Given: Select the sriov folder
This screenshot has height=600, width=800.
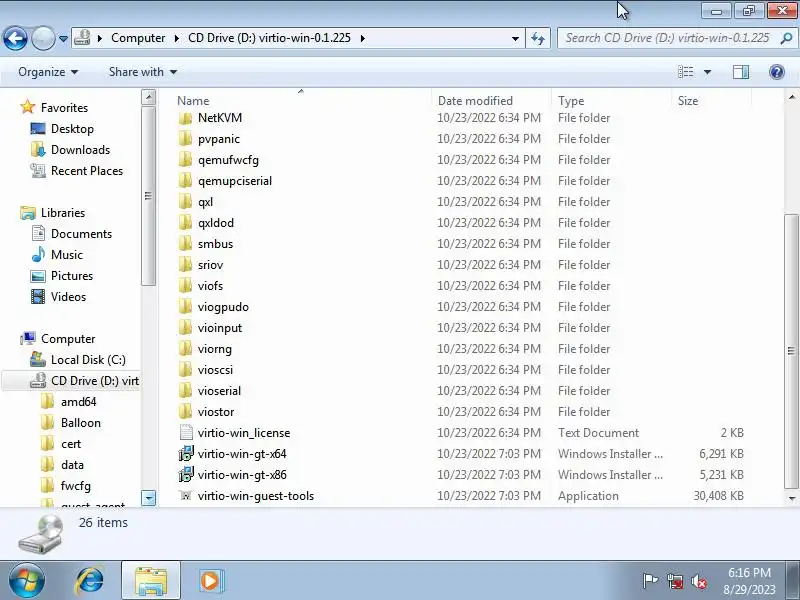Looking at the screenshot, I should pos(210,265).
